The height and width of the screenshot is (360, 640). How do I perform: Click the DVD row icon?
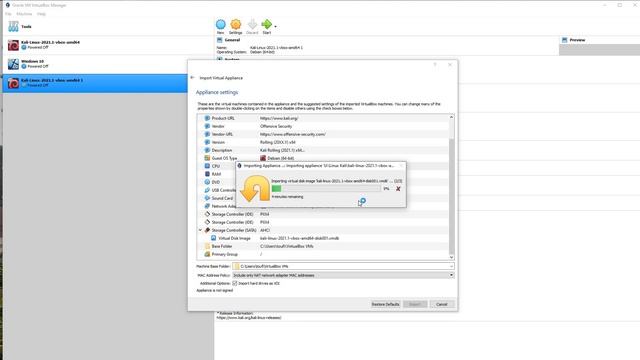click(x=207, y=182)
